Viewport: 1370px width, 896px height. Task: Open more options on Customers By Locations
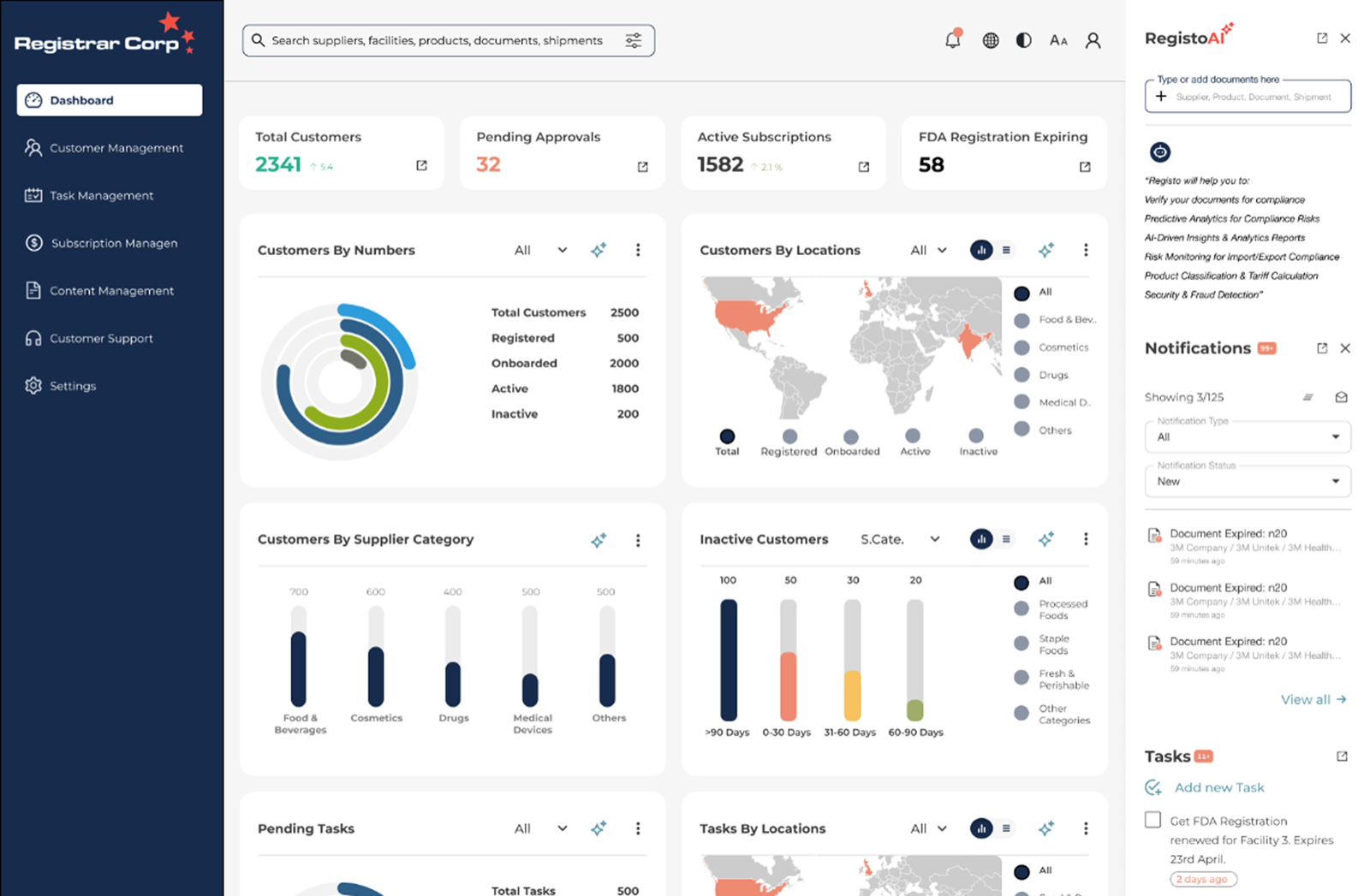coord(1086,250)
